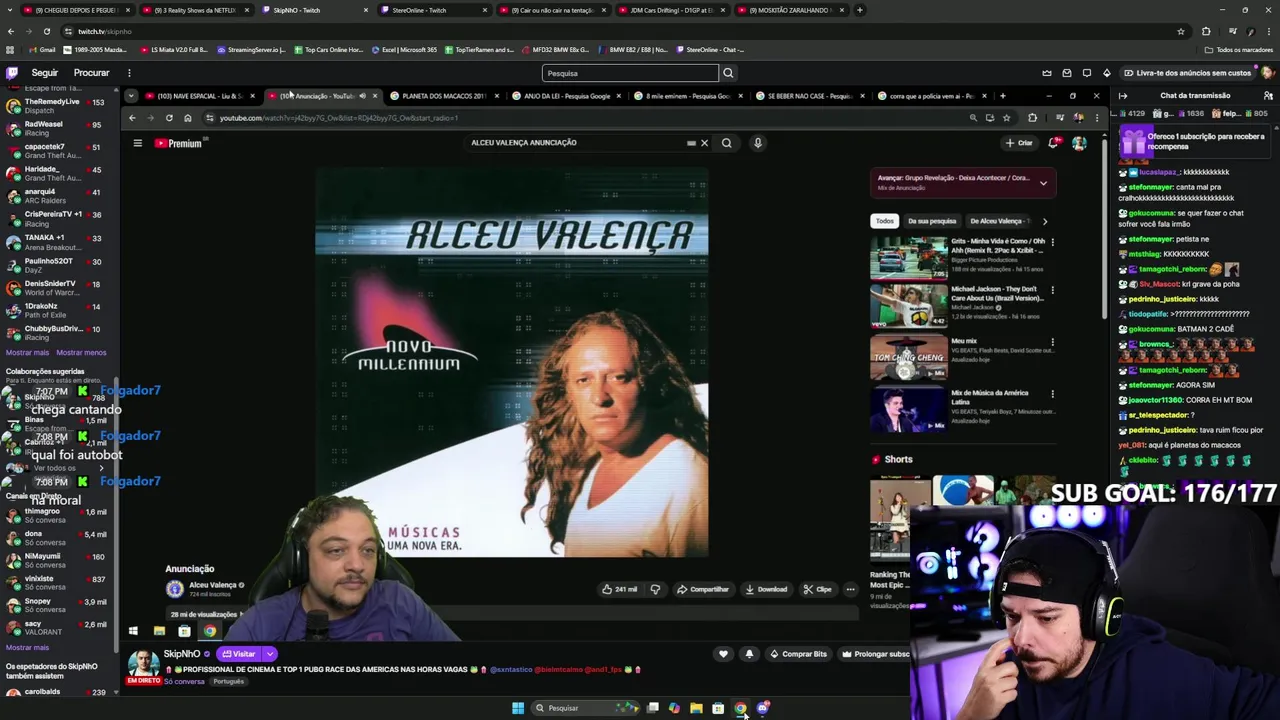Open the Twitch home logo
Screen dimensions: 1280x720
tap(12, 73)
